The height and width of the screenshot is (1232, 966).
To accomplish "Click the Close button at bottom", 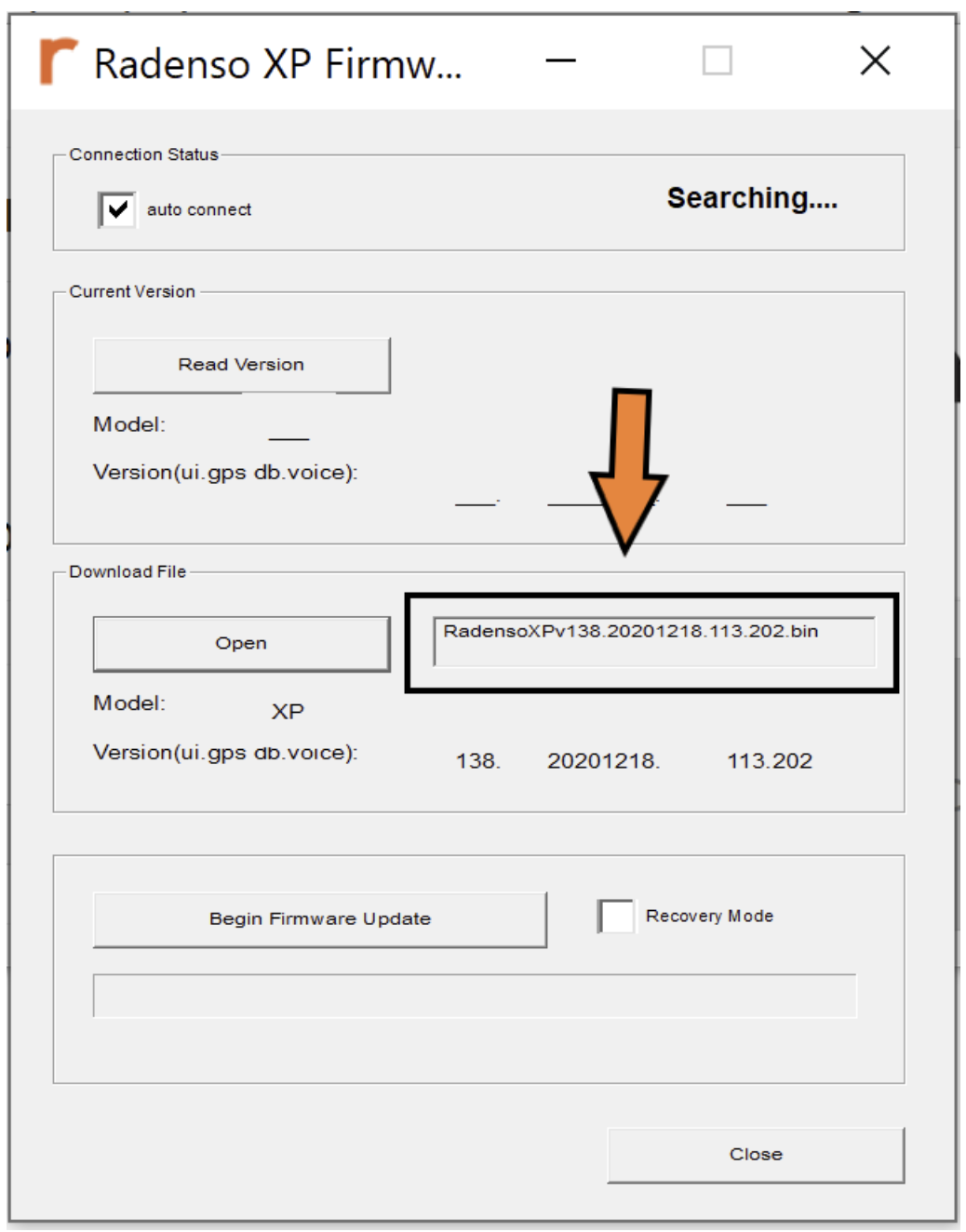I will click(x=756, y=1155).
